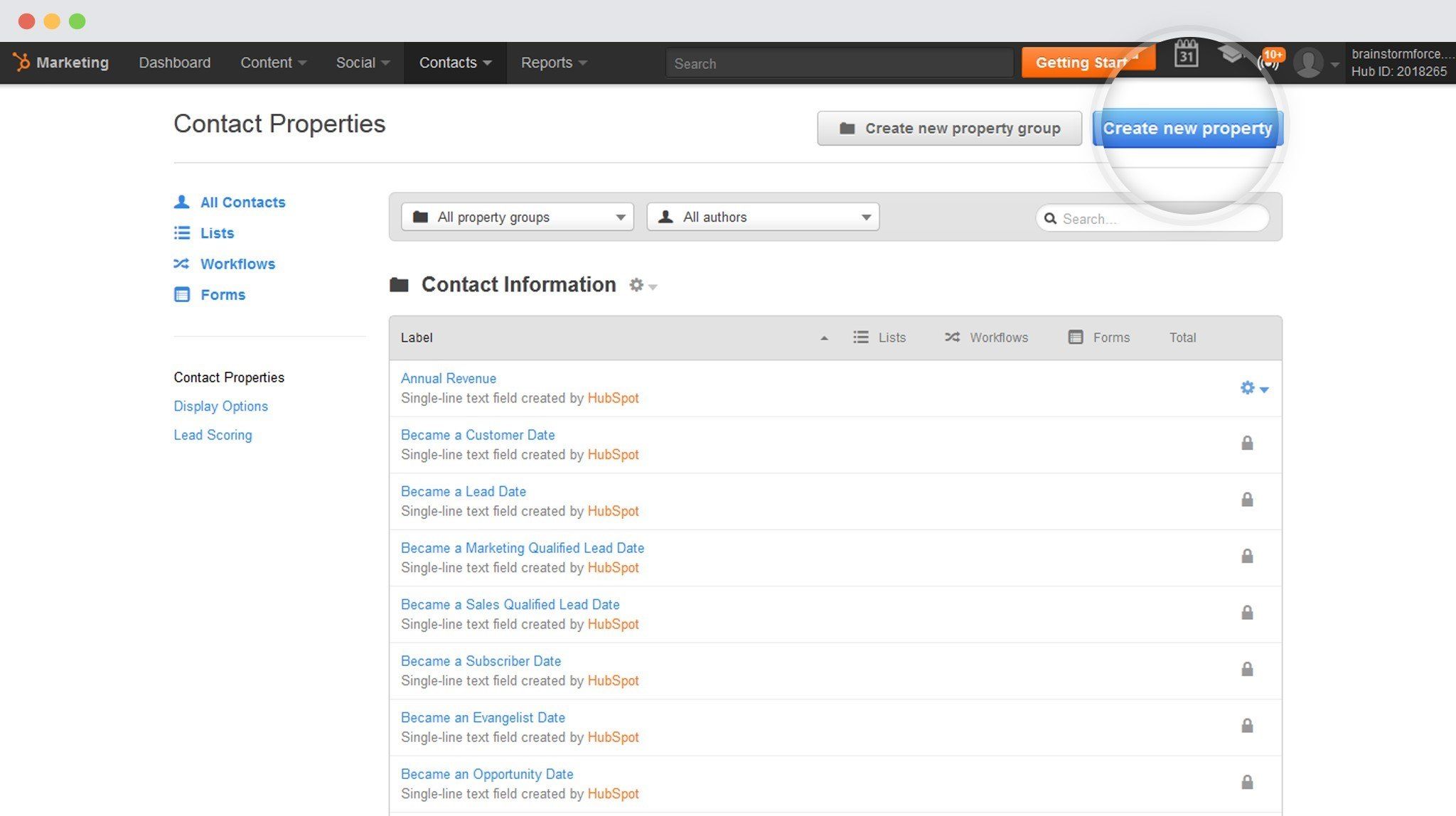Expand the Contacts menu
Screen dimensions: 1456x816
[x=455, y=63]
